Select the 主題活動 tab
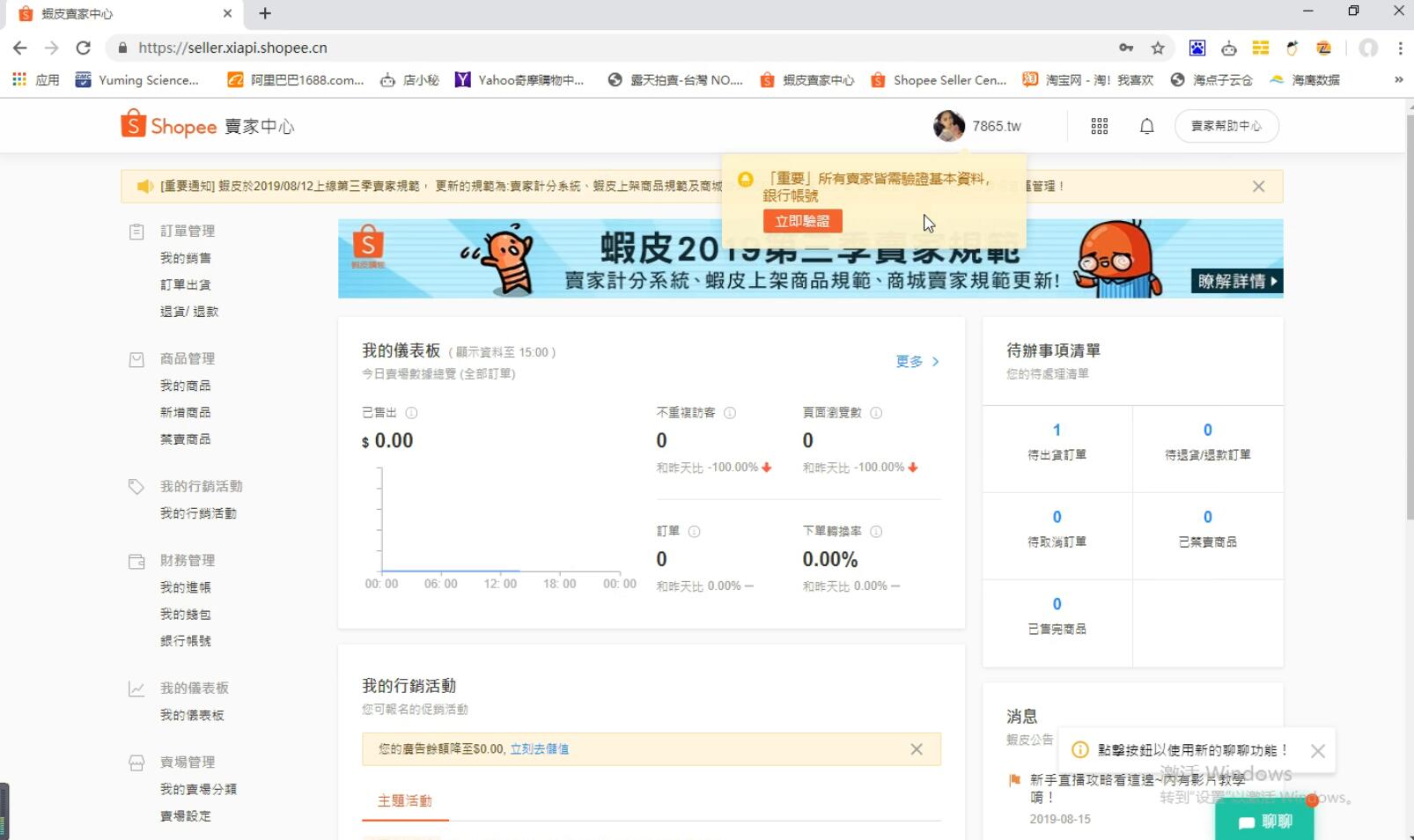Viewport: 1414px width, 840px height. [x=405, y=800]
